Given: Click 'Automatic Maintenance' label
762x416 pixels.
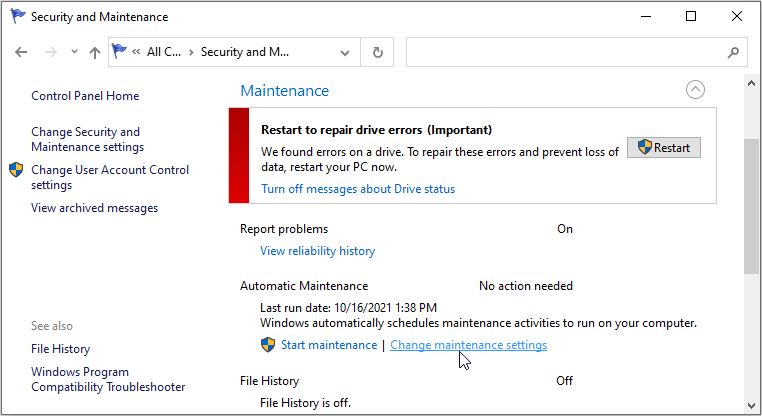Looking at the screenshot, I should coord(304,286).
